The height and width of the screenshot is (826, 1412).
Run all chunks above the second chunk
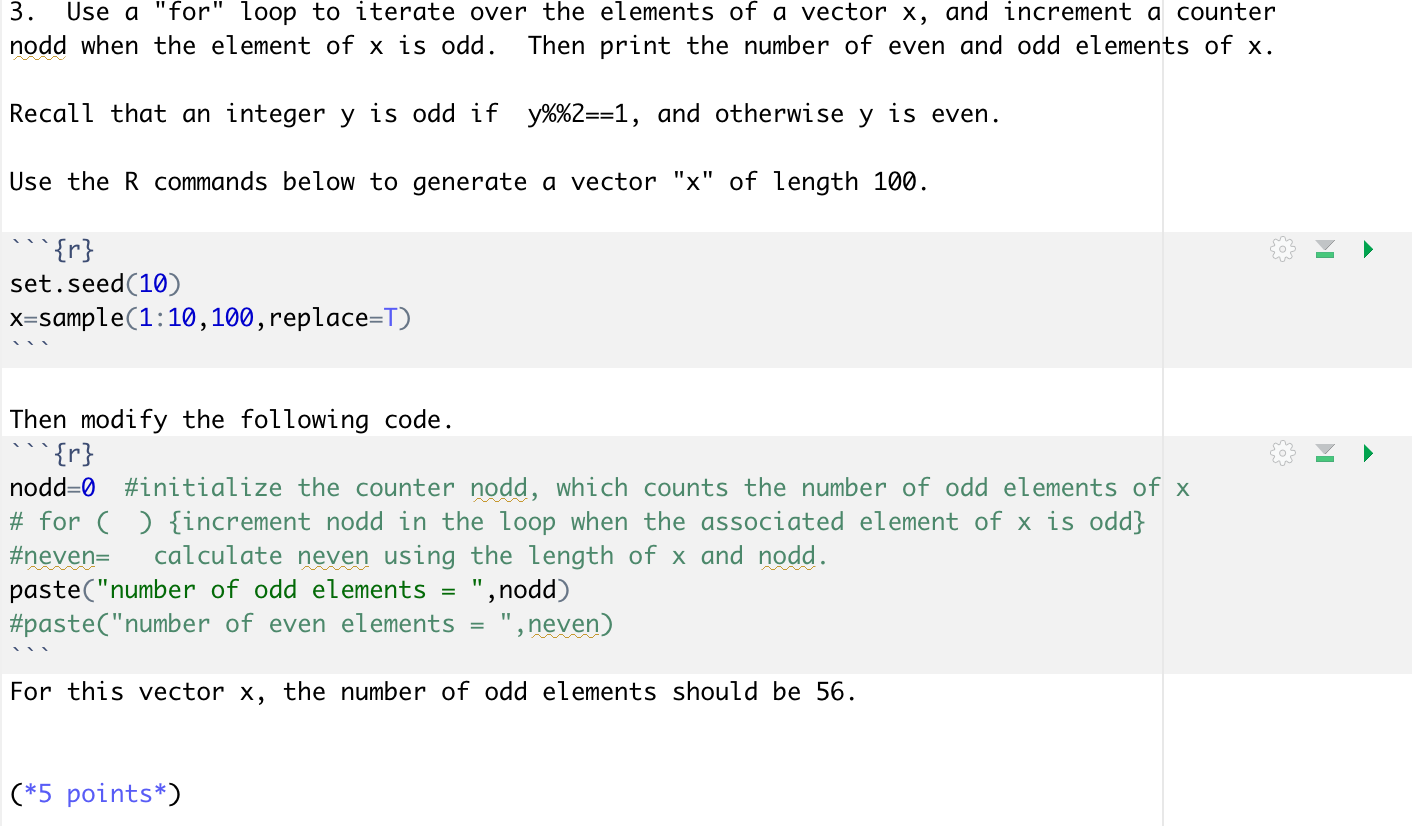tap(1325, 453)
